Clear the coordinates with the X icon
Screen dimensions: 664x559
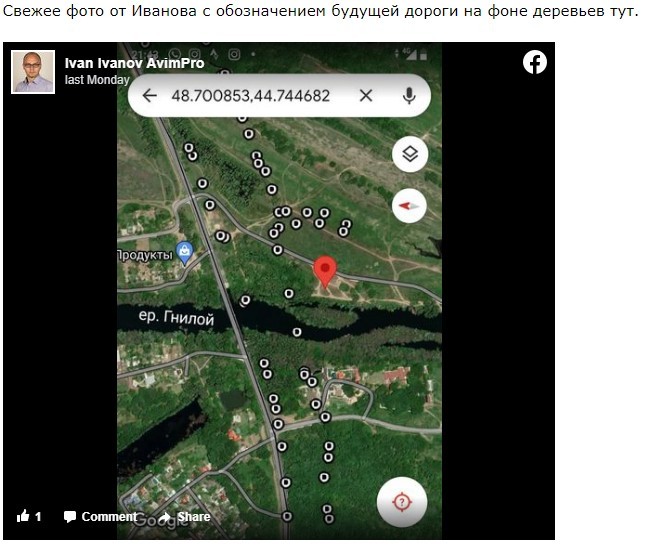point(366,96)
